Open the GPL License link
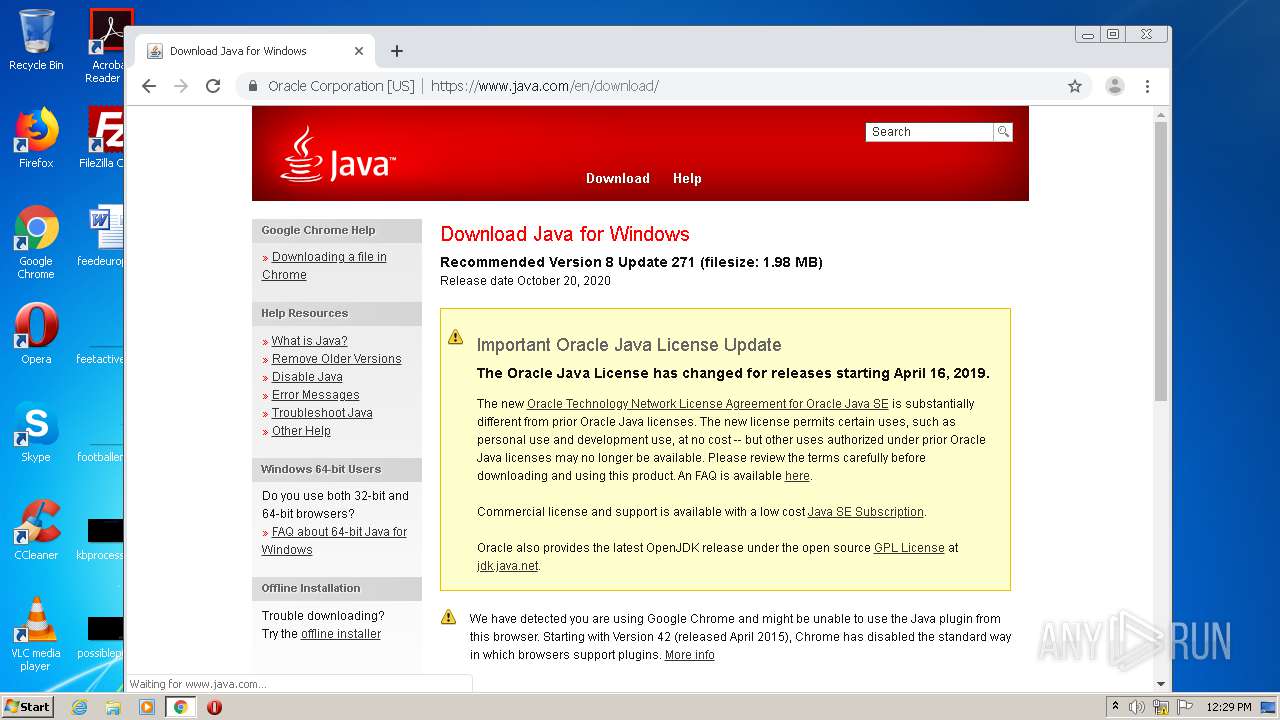 (x=909, y=548)
